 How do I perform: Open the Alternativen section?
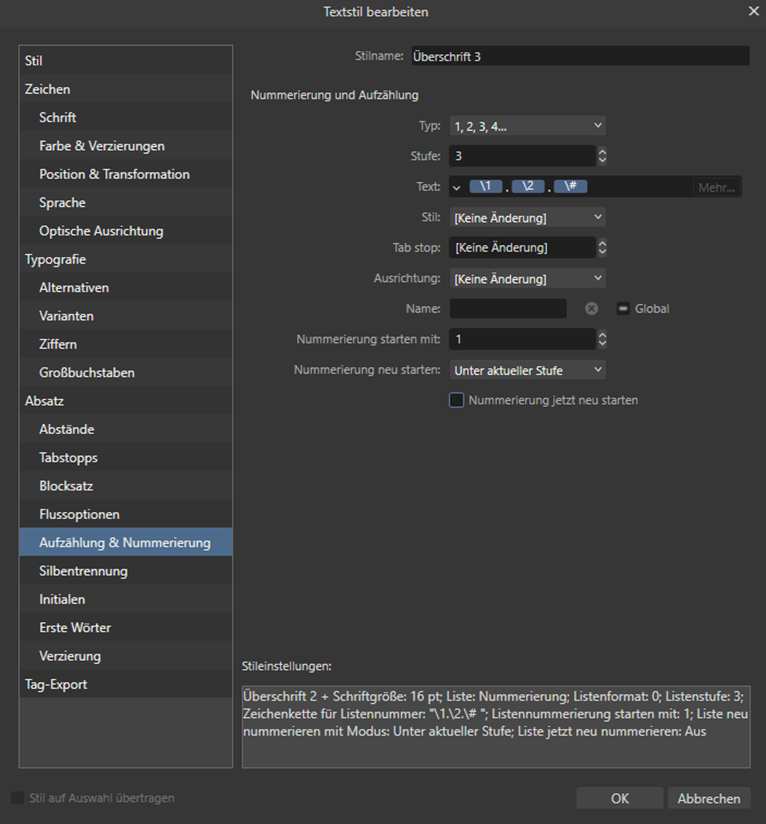(126, 287)
